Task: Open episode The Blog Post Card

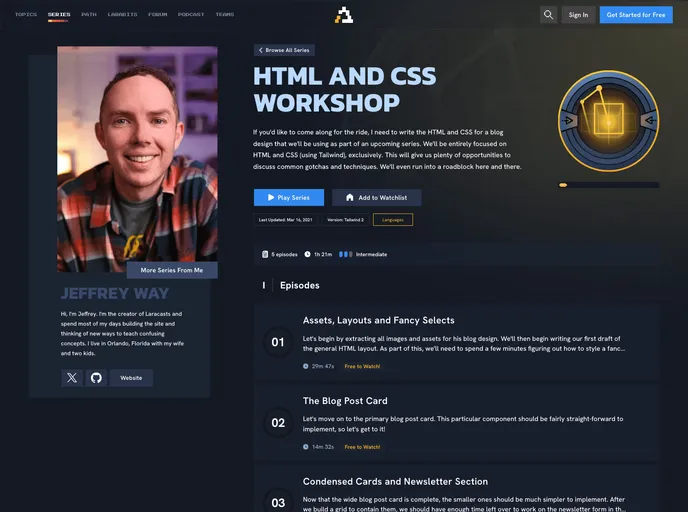Action: pyautogui.click(x=345, y=401)
